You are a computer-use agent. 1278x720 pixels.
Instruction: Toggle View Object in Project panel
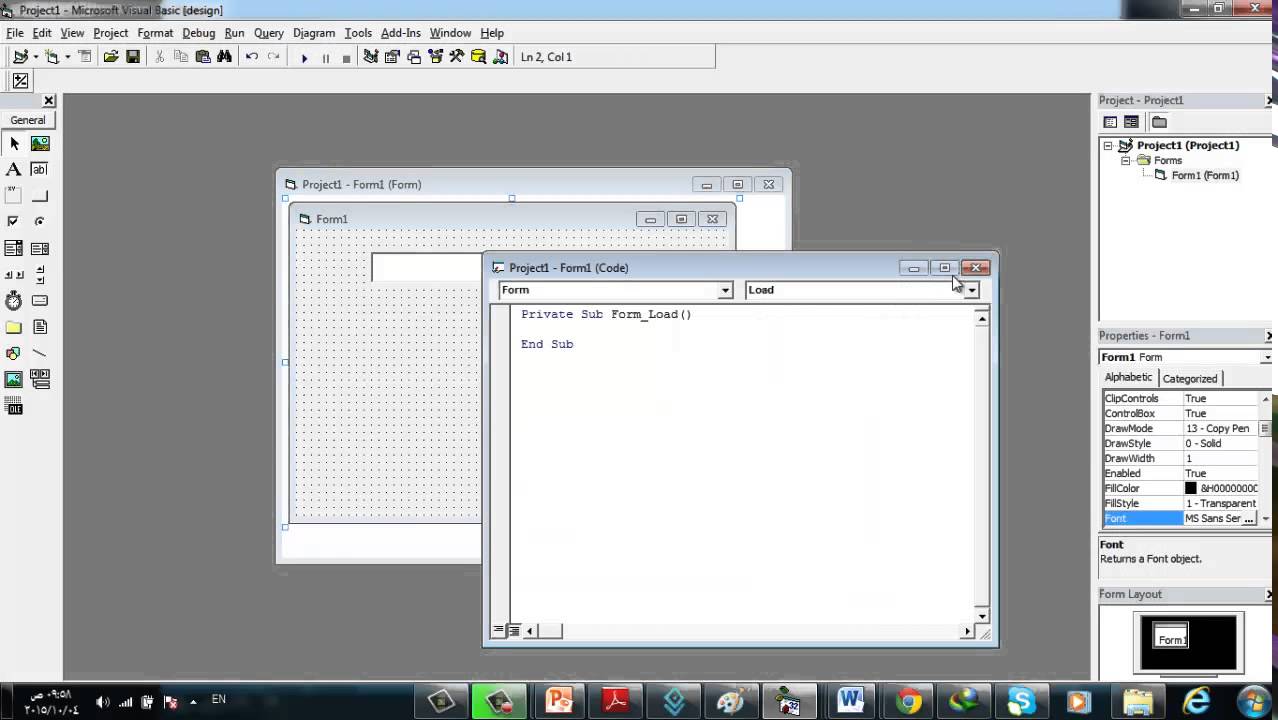(x=1131, y=122)
